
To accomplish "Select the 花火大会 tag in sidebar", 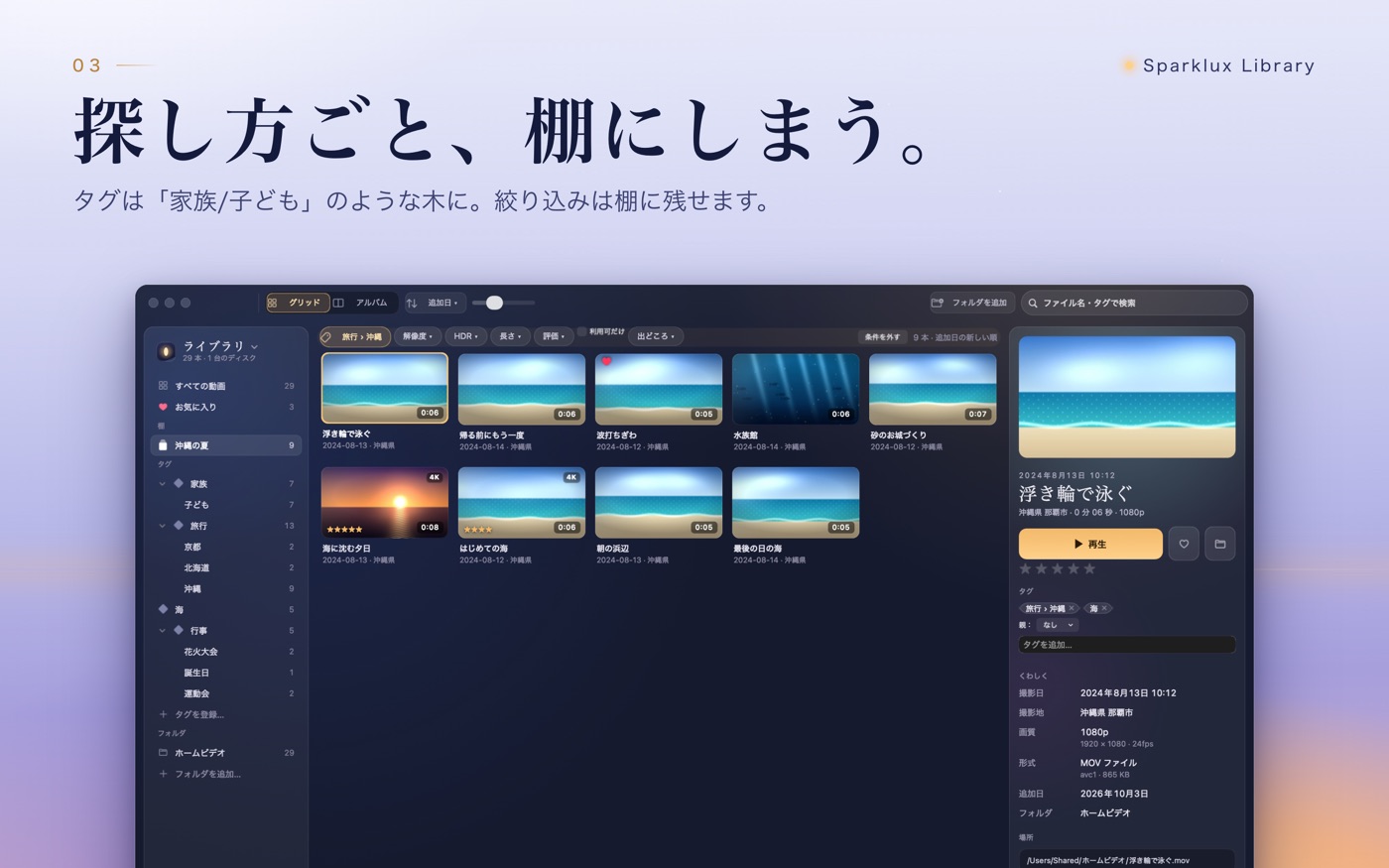I will coord(200,652).
